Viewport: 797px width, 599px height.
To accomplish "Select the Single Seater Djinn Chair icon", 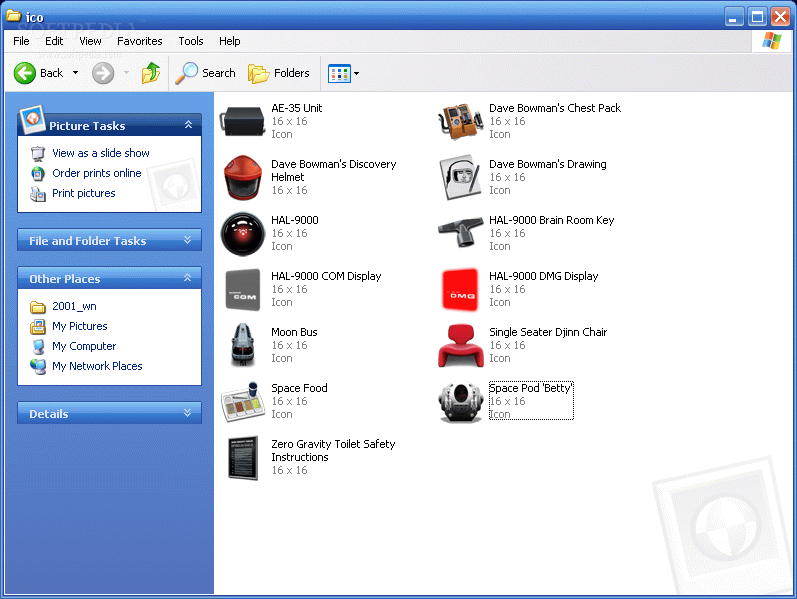I will coord(460,346).
